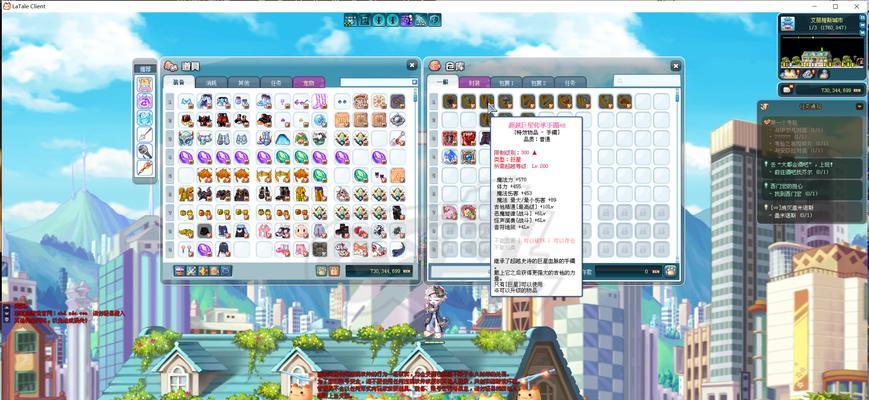Open the 任务 tab in the warehouse window

point(570,83)
